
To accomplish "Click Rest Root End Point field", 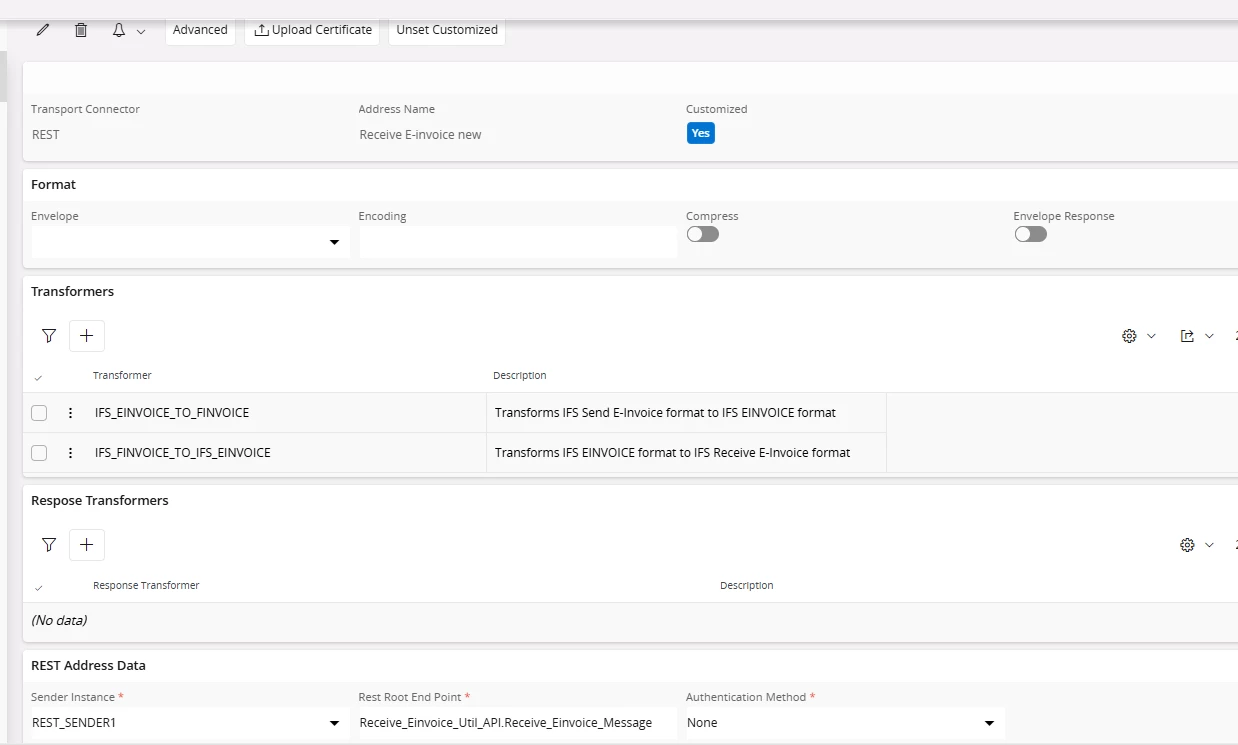I will coord(518,723).
